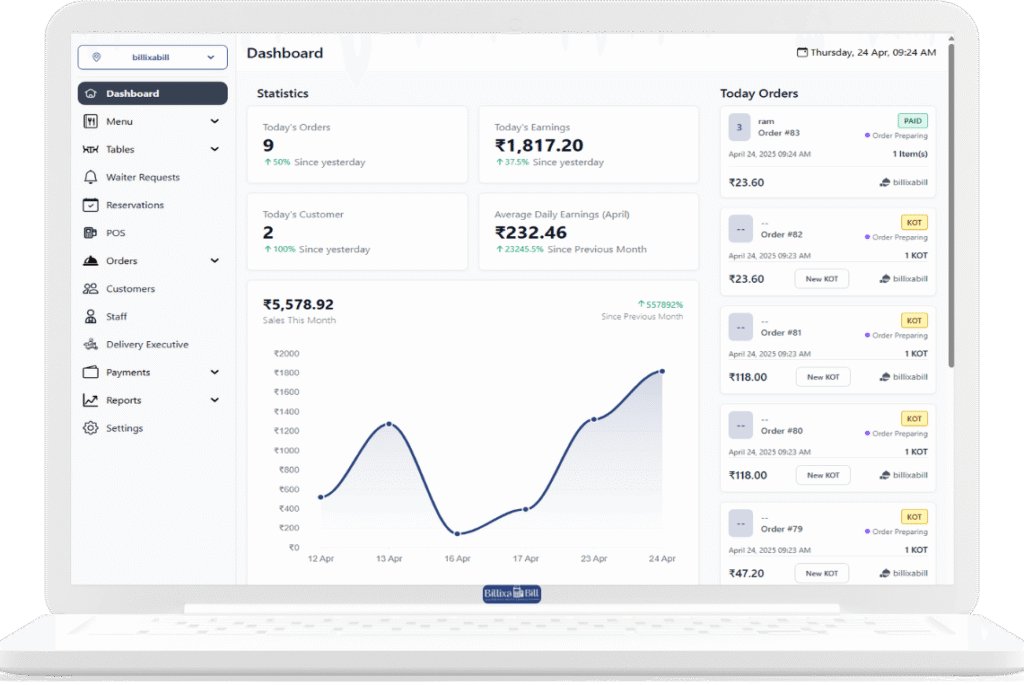Expand the Orders section chevron
This screenshot has height=685, width=1024.
213,260
